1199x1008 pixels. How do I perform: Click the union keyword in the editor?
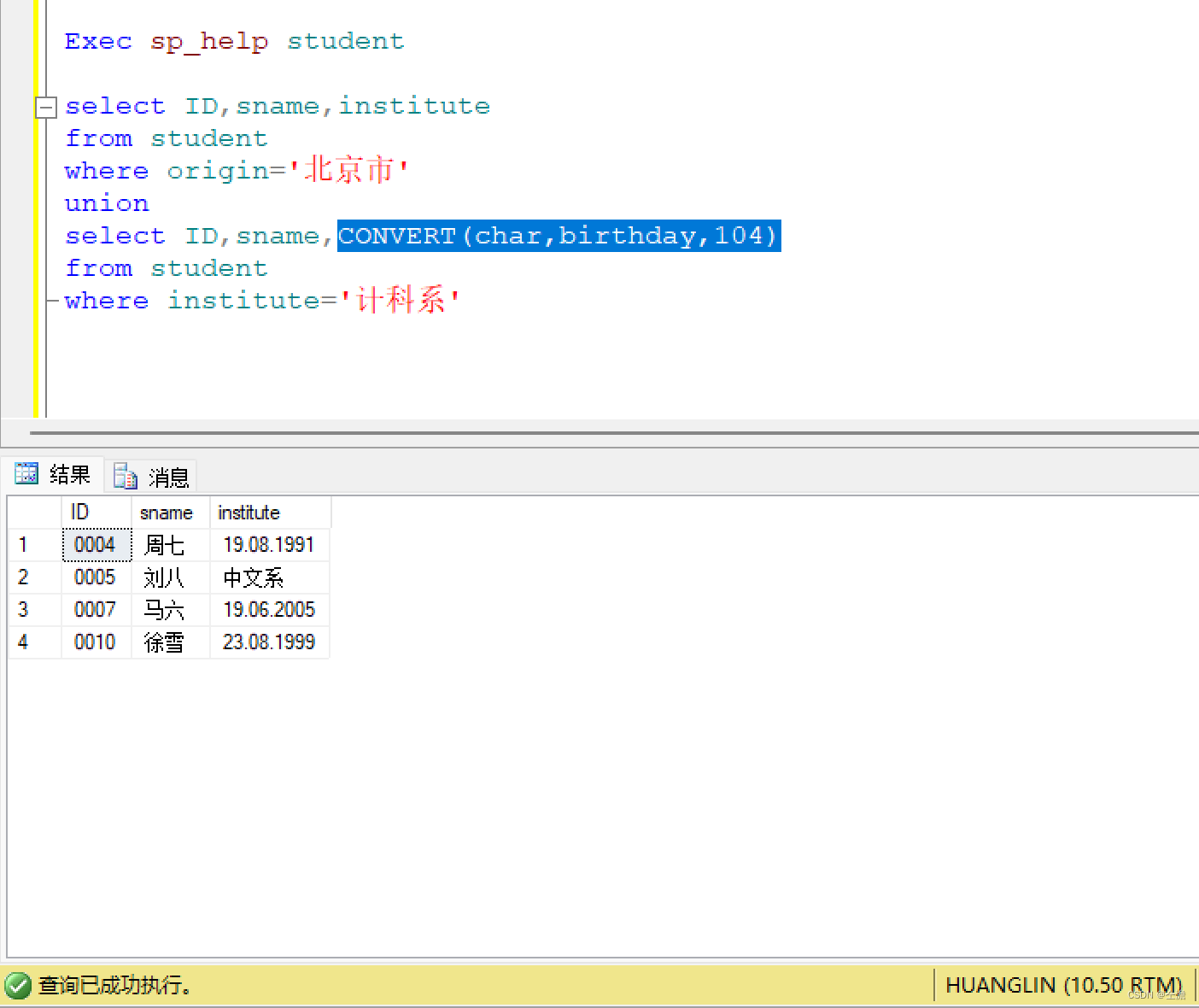tap(107, 204)
